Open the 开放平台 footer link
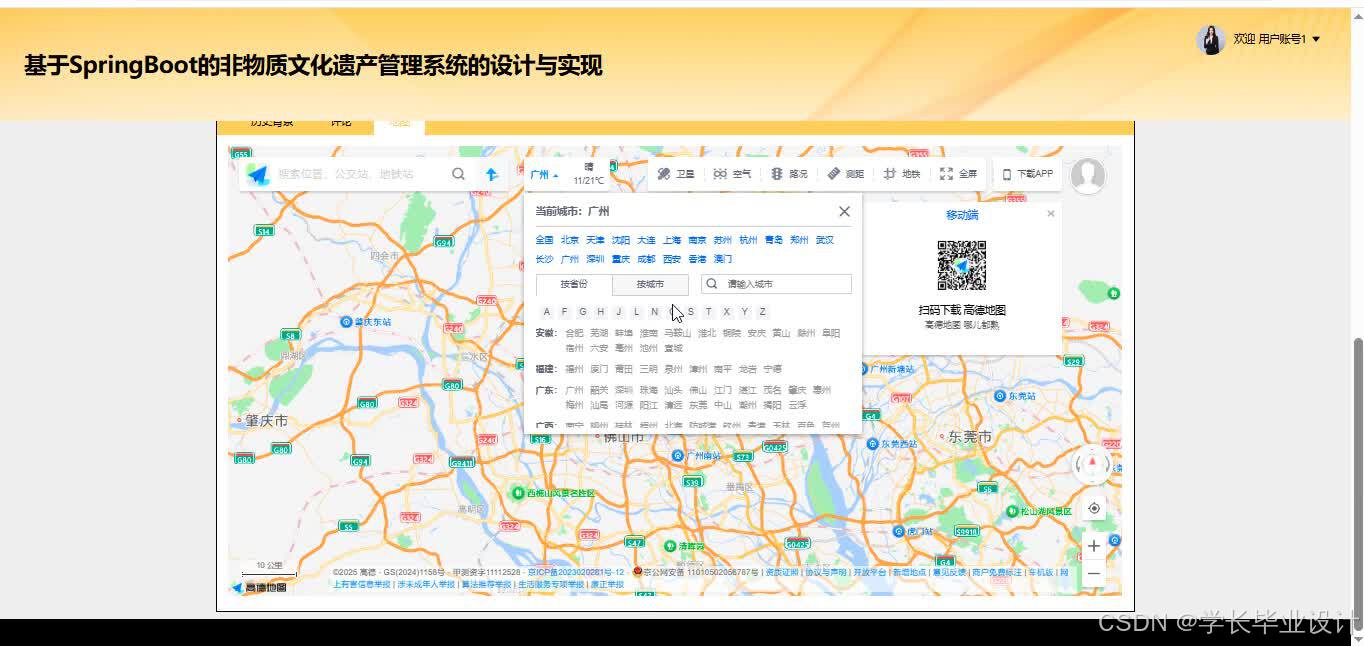 [x=870, y=572]
